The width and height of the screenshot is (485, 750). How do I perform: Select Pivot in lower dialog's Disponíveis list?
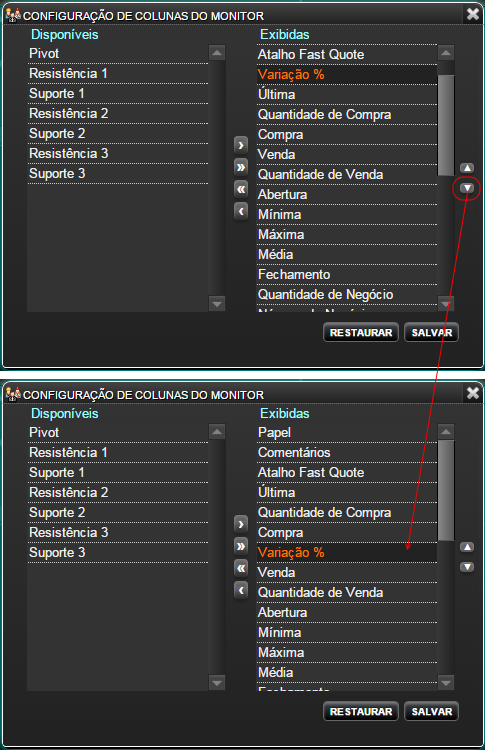(118, 432)
